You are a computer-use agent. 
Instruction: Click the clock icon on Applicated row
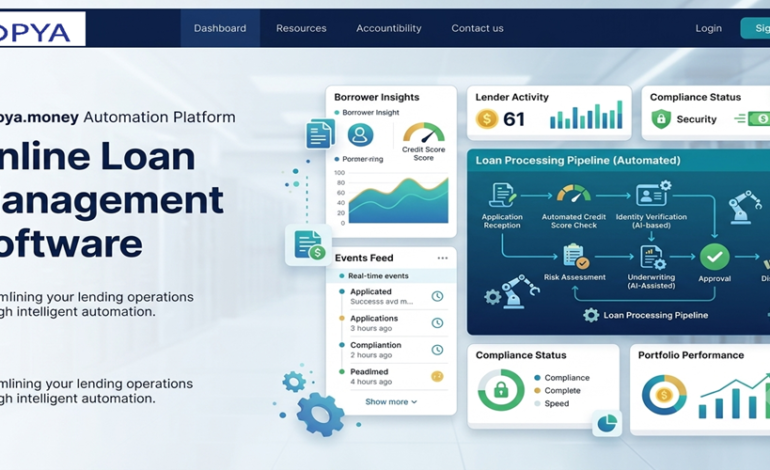point(437,296)
